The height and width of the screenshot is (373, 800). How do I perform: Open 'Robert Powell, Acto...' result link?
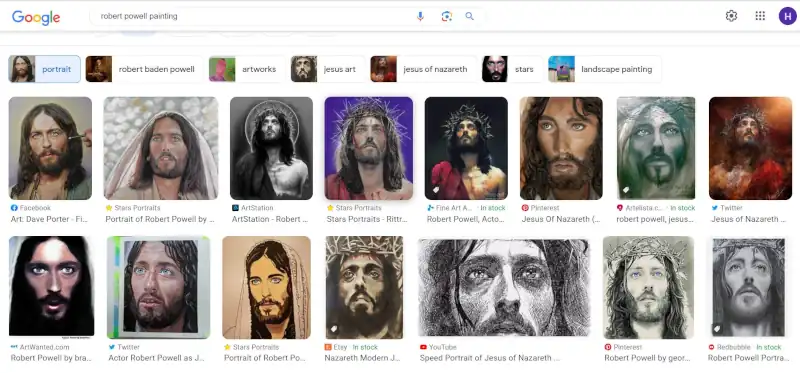coord(465,219)
